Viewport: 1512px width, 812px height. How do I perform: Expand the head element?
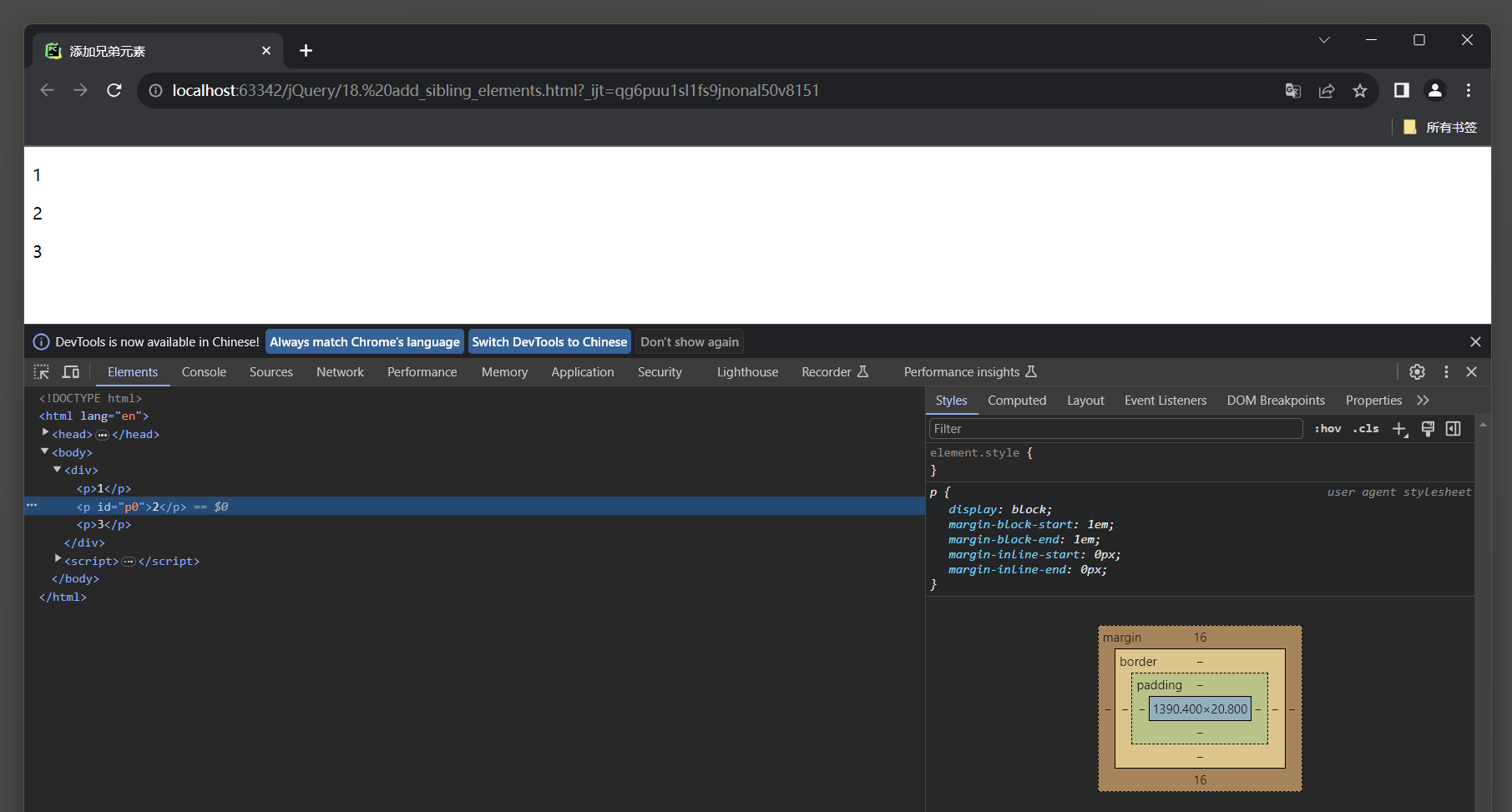pos(46,433)
